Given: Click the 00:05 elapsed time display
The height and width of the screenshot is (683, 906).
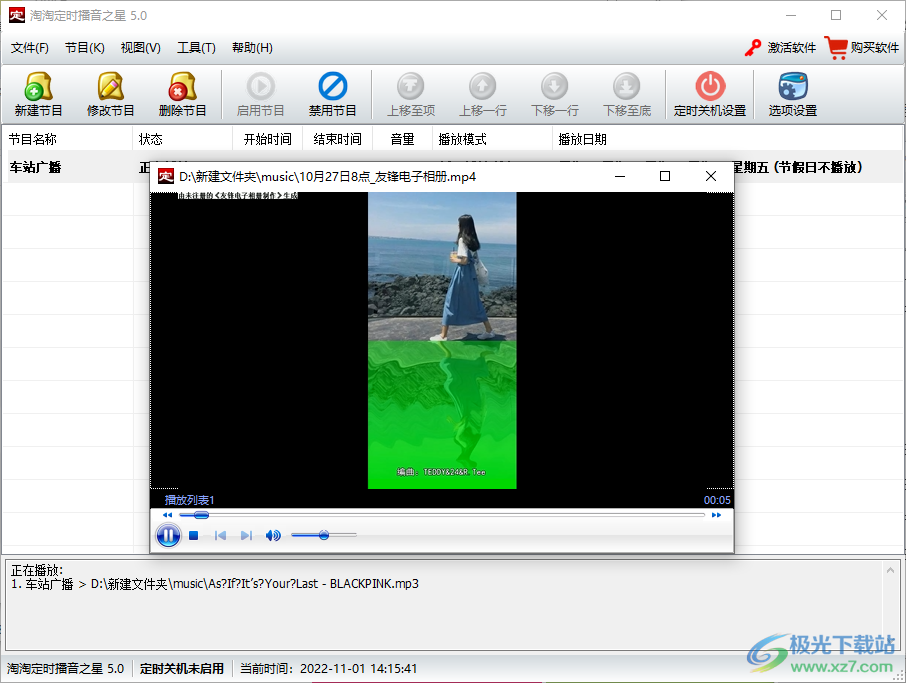Looking at the screenshot, I should tap(717, 500).
